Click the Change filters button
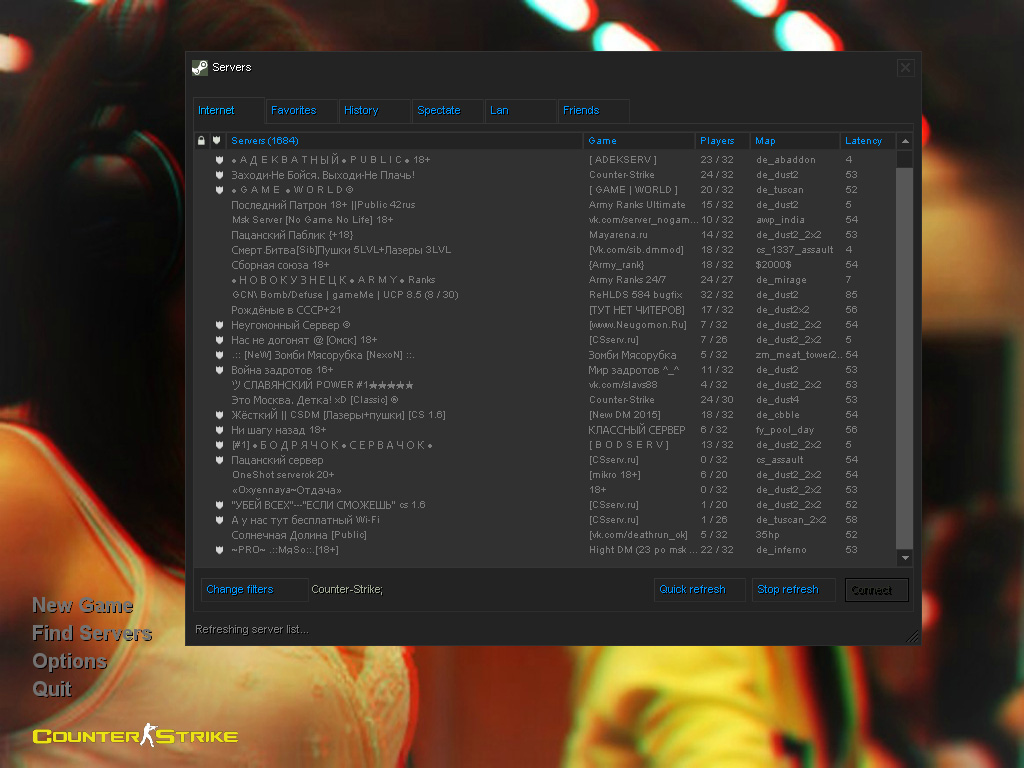 point(254,590)
